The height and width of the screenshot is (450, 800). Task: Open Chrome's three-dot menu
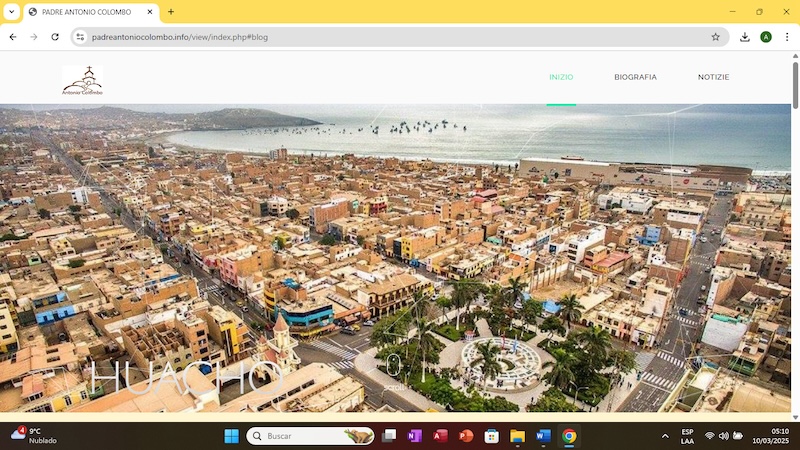pyautogui.click(x=787, y=37)
